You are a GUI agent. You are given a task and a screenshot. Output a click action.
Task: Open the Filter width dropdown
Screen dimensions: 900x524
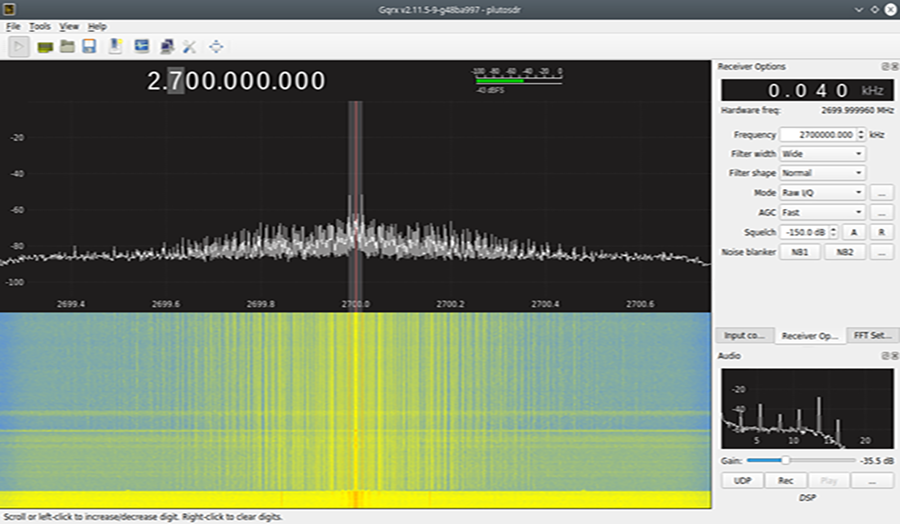822,154
